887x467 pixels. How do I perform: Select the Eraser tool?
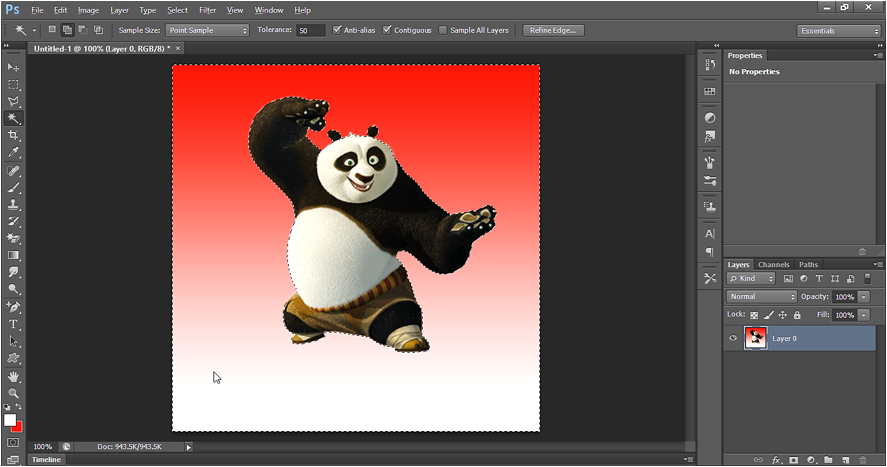tap(13, 239)
